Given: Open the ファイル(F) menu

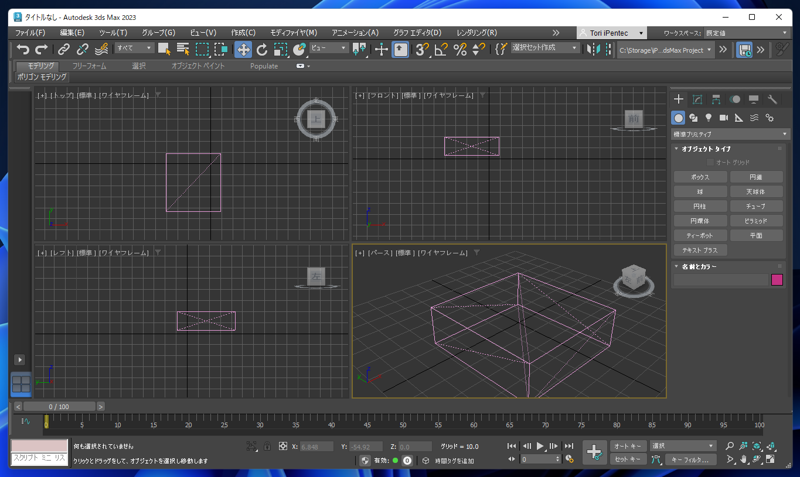Looking at the screenshot, I should tap(30, 33).
